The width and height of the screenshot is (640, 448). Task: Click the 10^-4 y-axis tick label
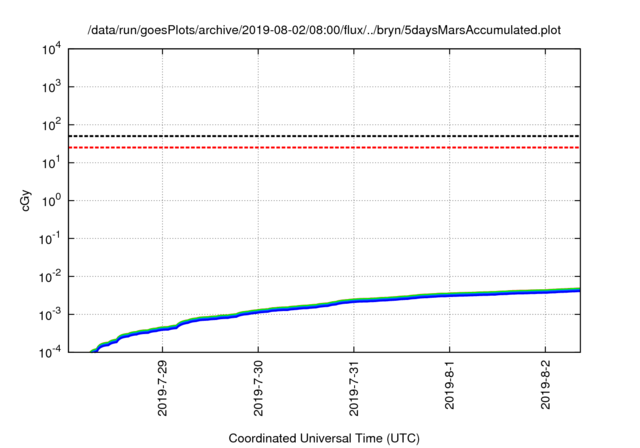point(50,352)
